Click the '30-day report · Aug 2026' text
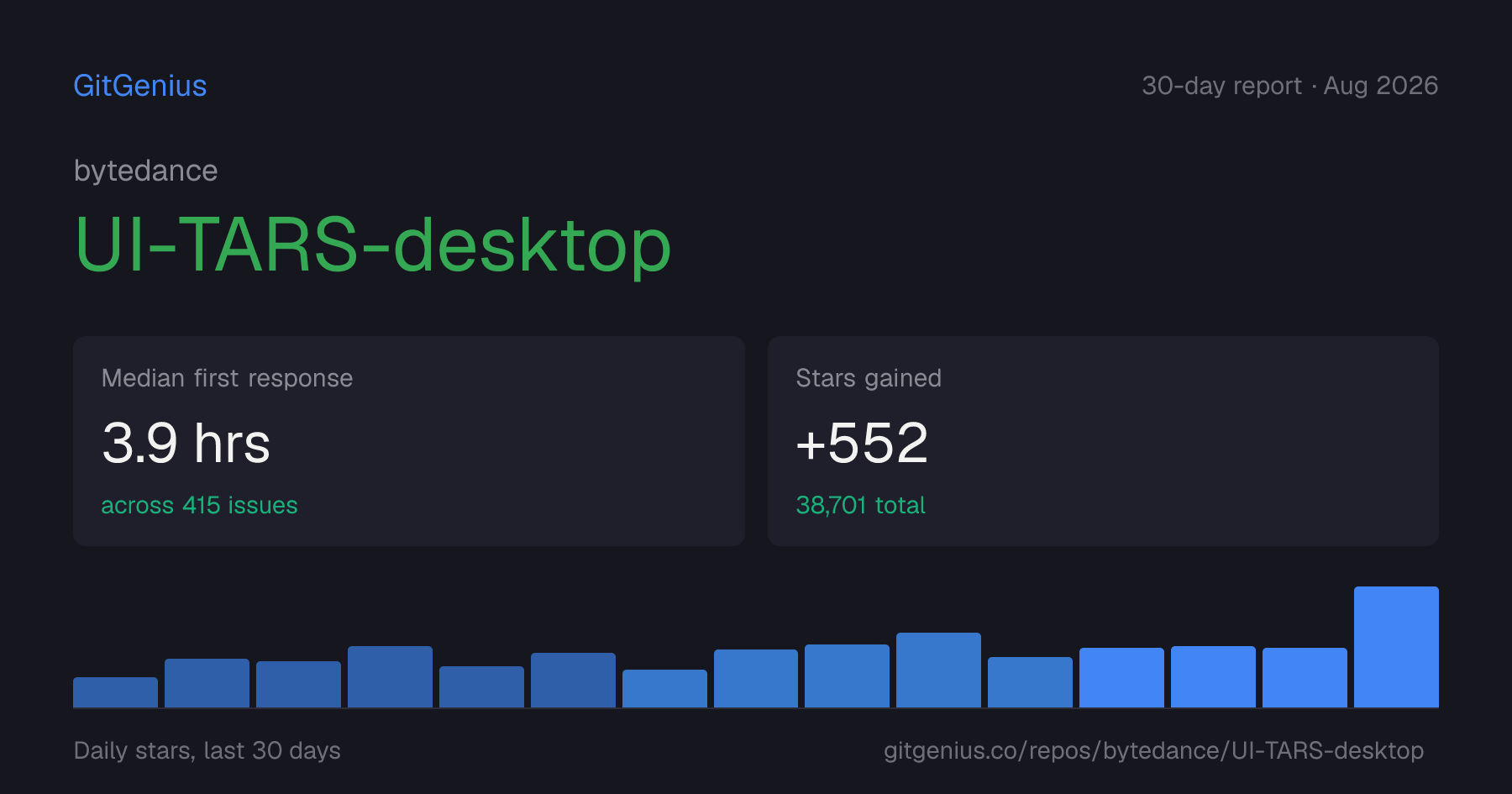 click(1289, 86)
